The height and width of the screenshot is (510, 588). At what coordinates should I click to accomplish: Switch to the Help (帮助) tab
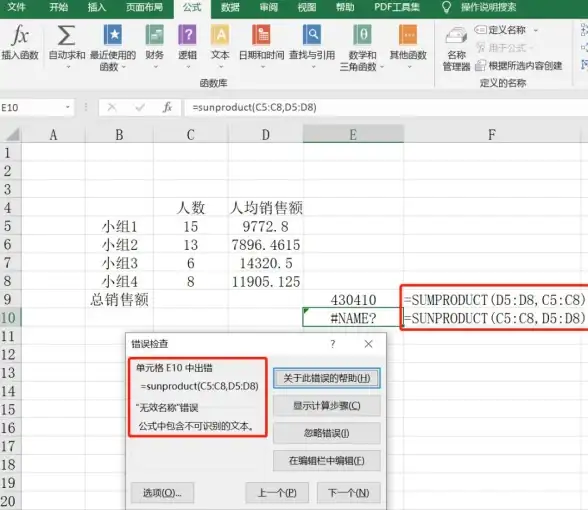345,7
